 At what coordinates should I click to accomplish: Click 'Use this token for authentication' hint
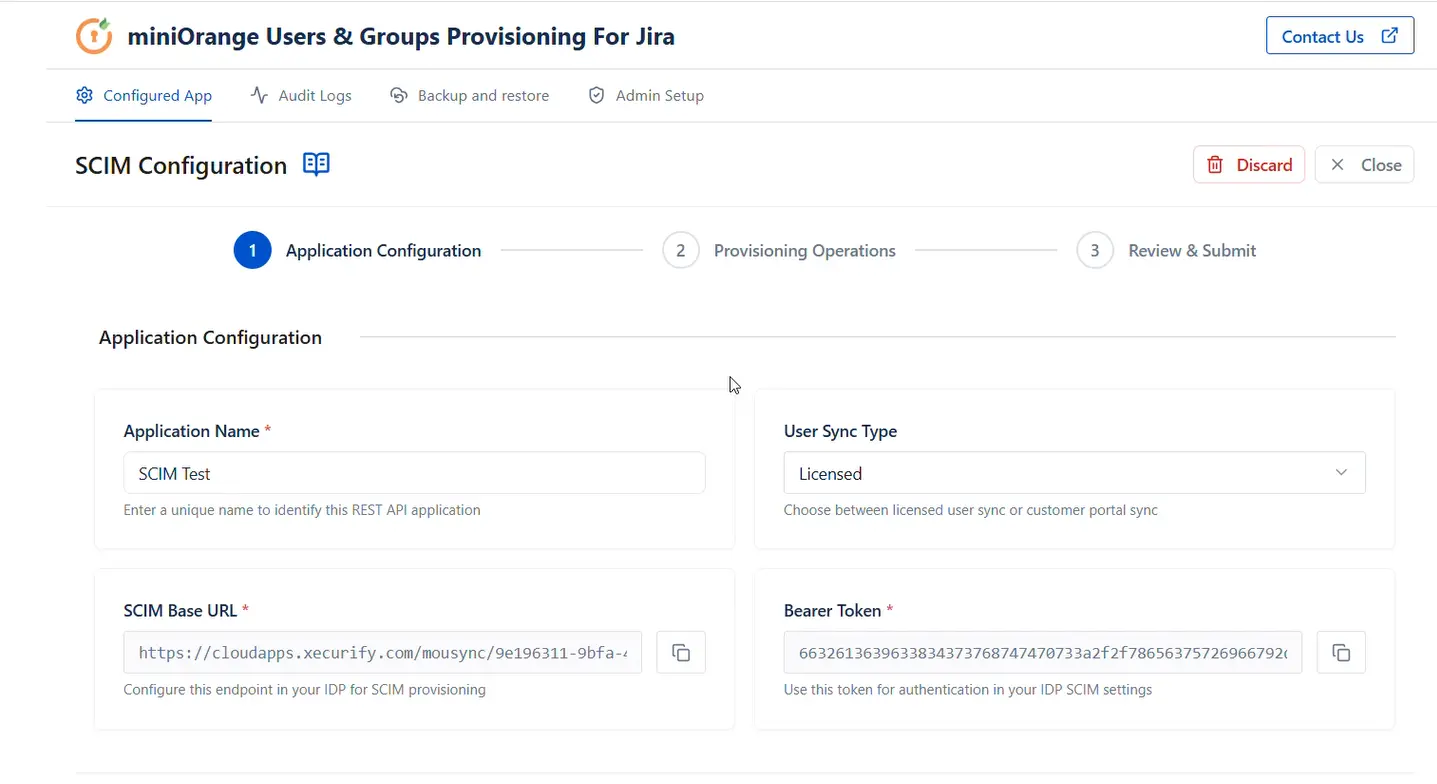[x=968, y=689]
